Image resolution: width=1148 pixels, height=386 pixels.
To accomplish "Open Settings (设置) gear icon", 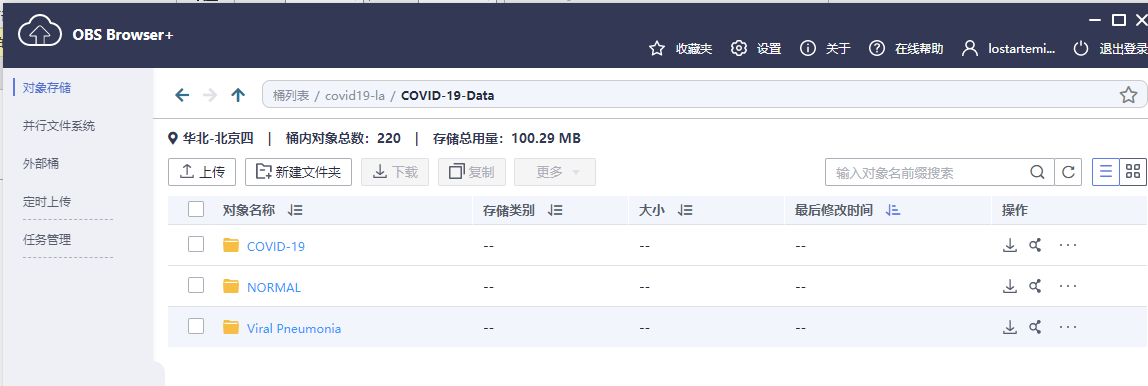I will tap(739, 48).
